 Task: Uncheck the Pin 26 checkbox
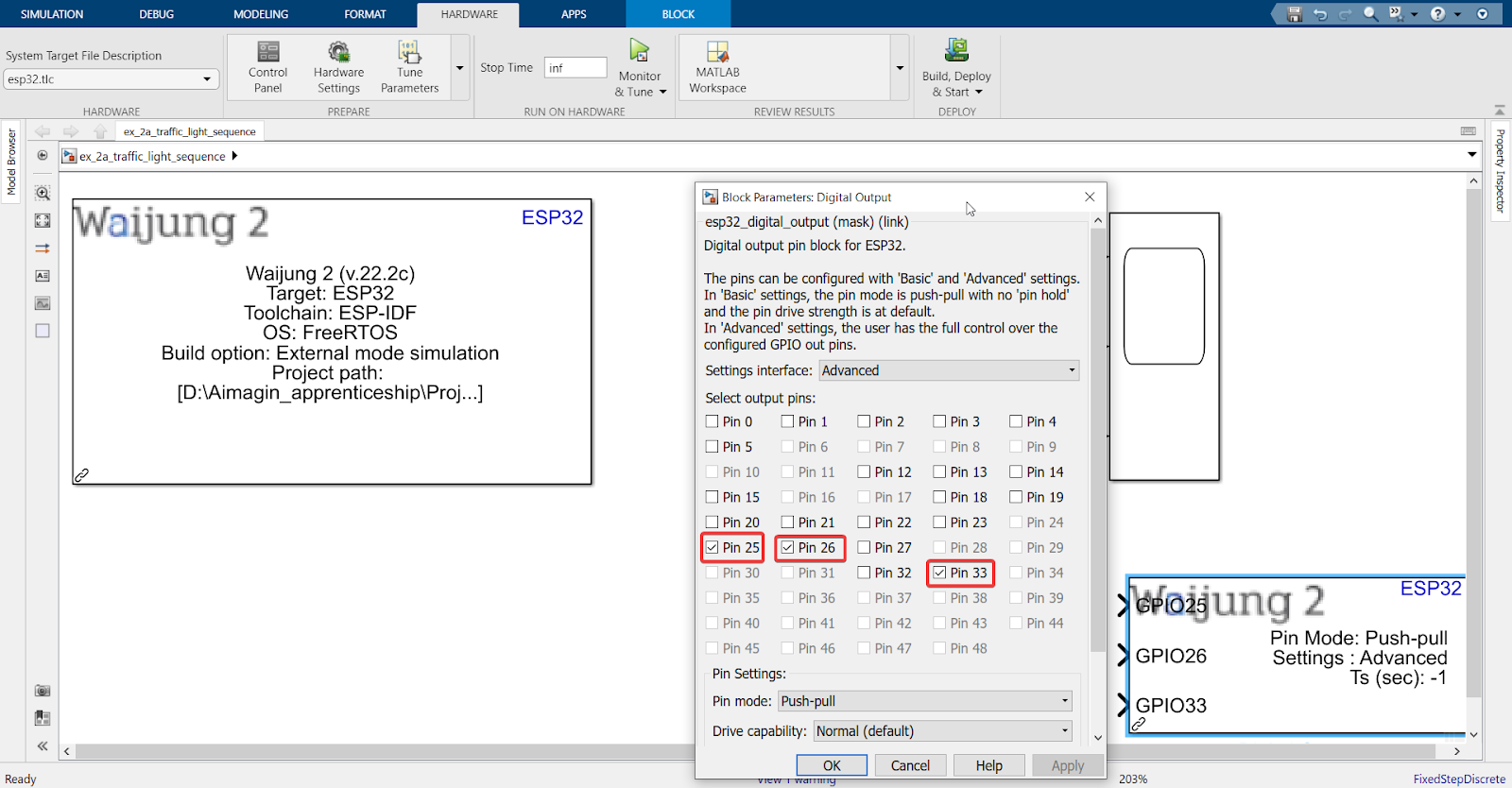[x=788, y=547]
